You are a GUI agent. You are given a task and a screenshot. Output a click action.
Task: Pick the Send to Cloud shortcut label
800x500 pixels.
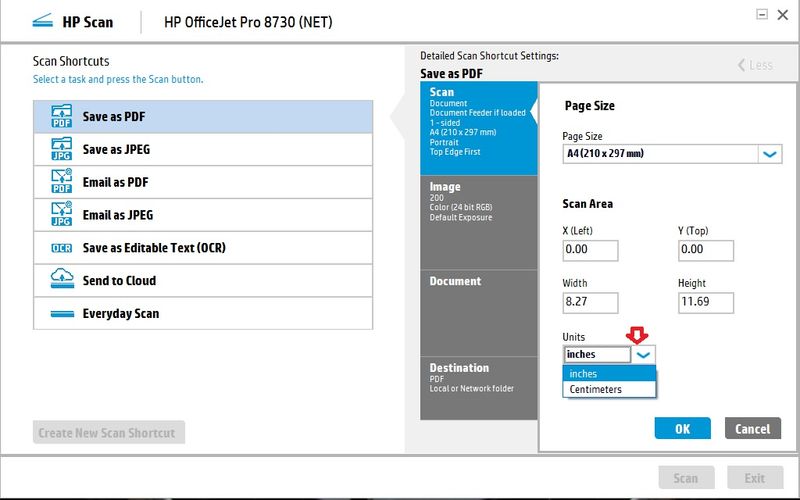pyautogui.click(x=119, y=281)
